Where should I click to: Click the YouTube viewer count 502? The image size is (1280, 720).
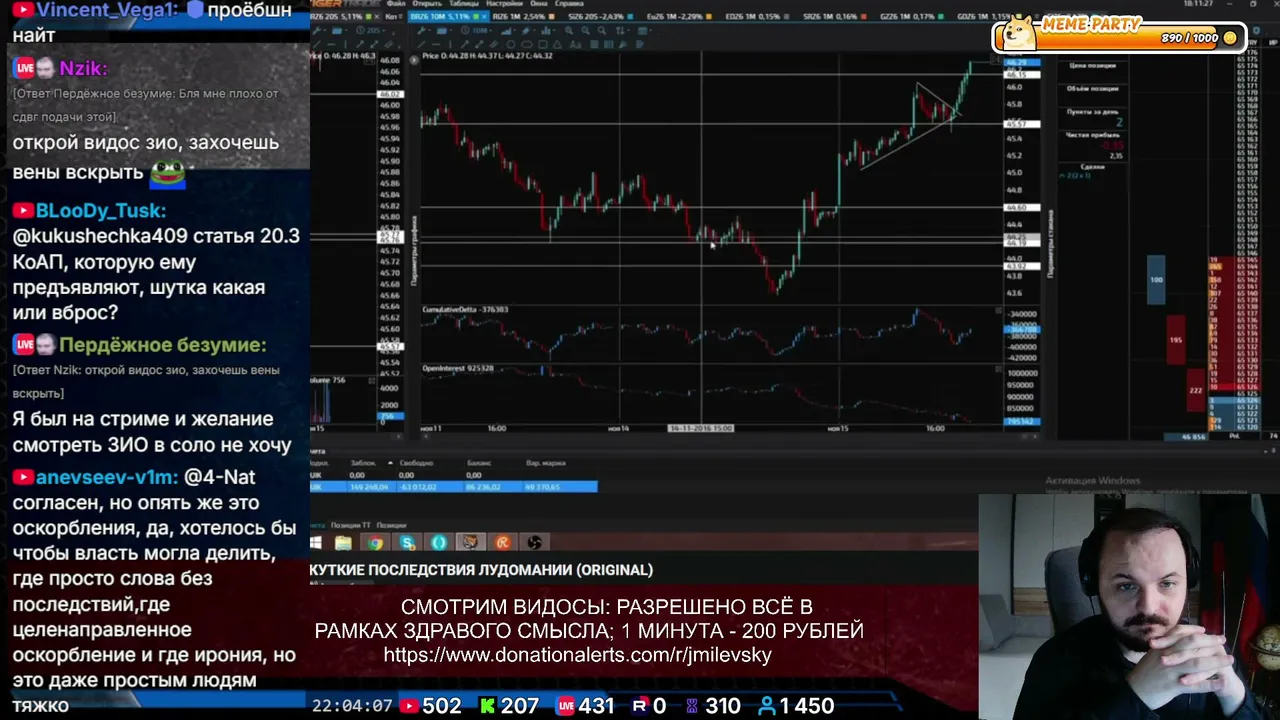coord(430,706)
